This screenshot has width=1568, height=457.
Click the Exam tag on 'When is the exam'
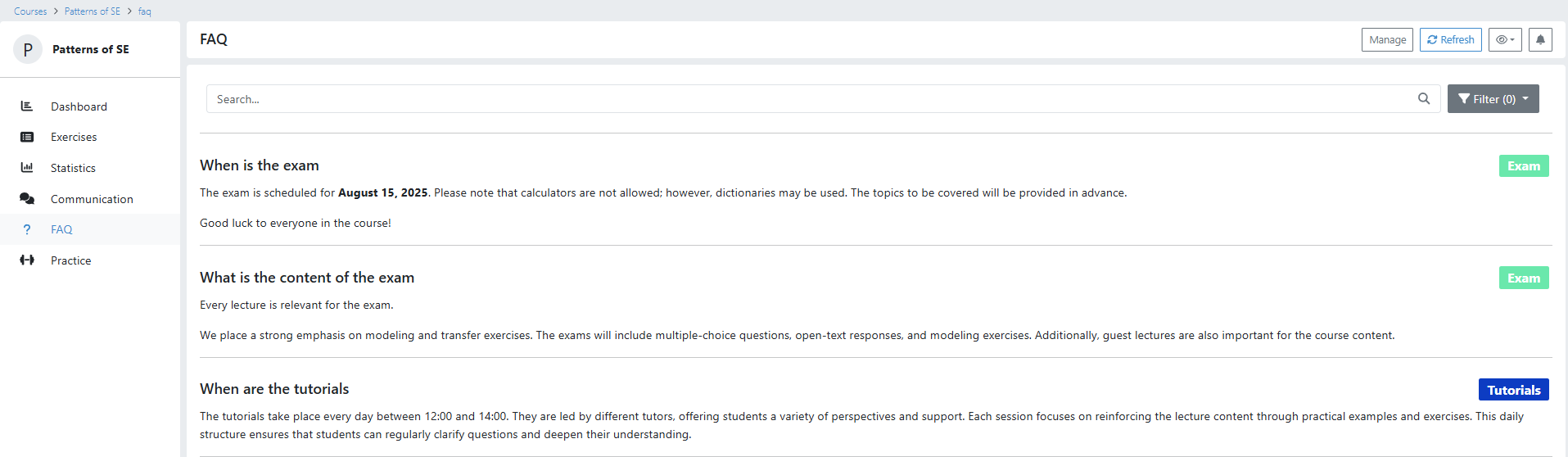pos(1523,166)
